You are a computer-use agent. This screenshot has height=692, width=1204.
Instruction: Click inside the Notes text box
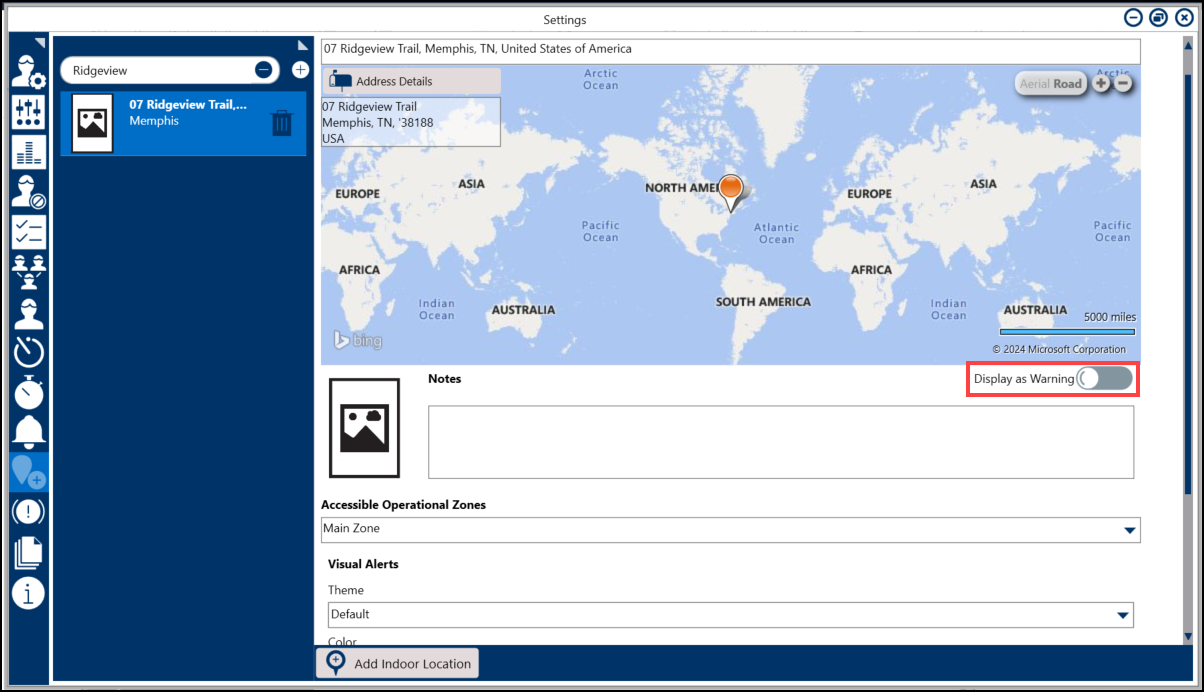pyautogui.click(x=780, y=442)
